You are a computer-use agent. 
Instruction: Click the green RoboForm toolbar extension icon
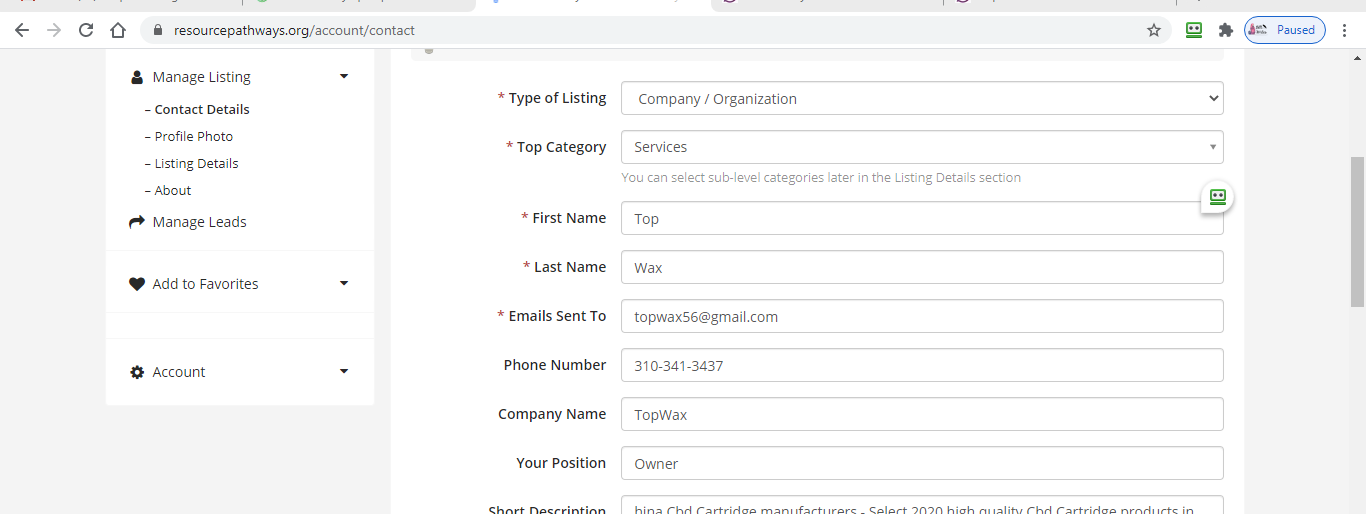pos(1194,30)
